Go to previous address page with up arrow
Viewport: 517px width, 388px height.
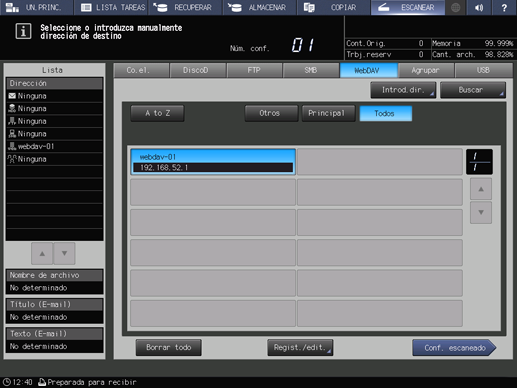click(481, 189)
